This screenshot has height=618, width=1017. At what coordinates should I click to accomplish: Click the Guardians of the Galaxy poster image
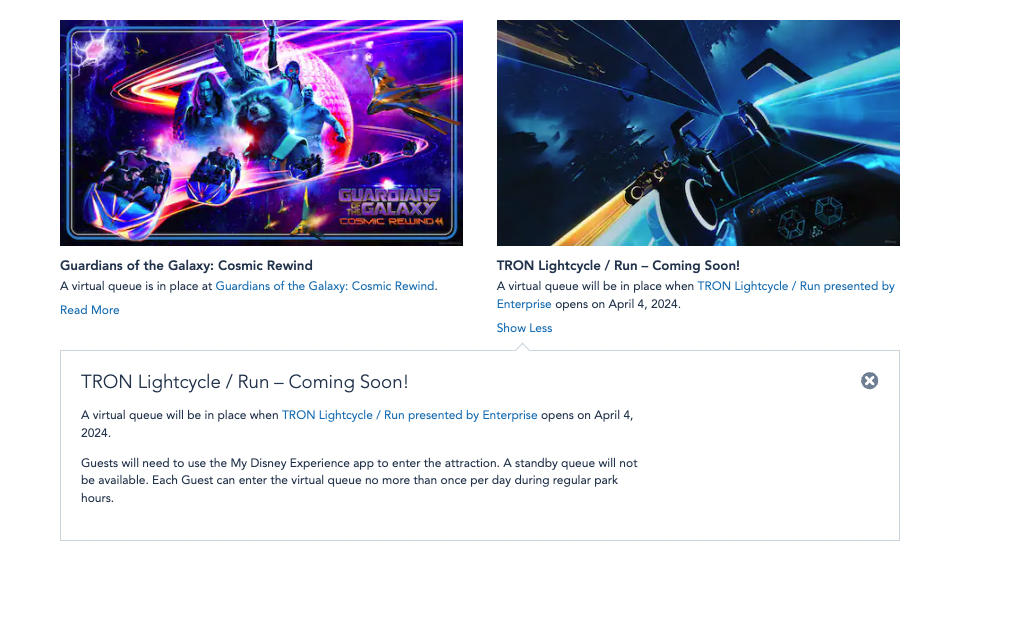click(261, 133)
